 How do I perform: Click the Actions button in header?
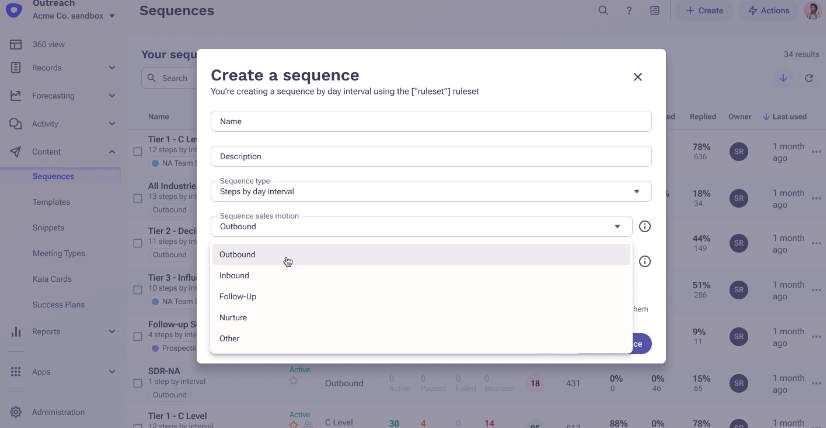click(x=769, y=11)
